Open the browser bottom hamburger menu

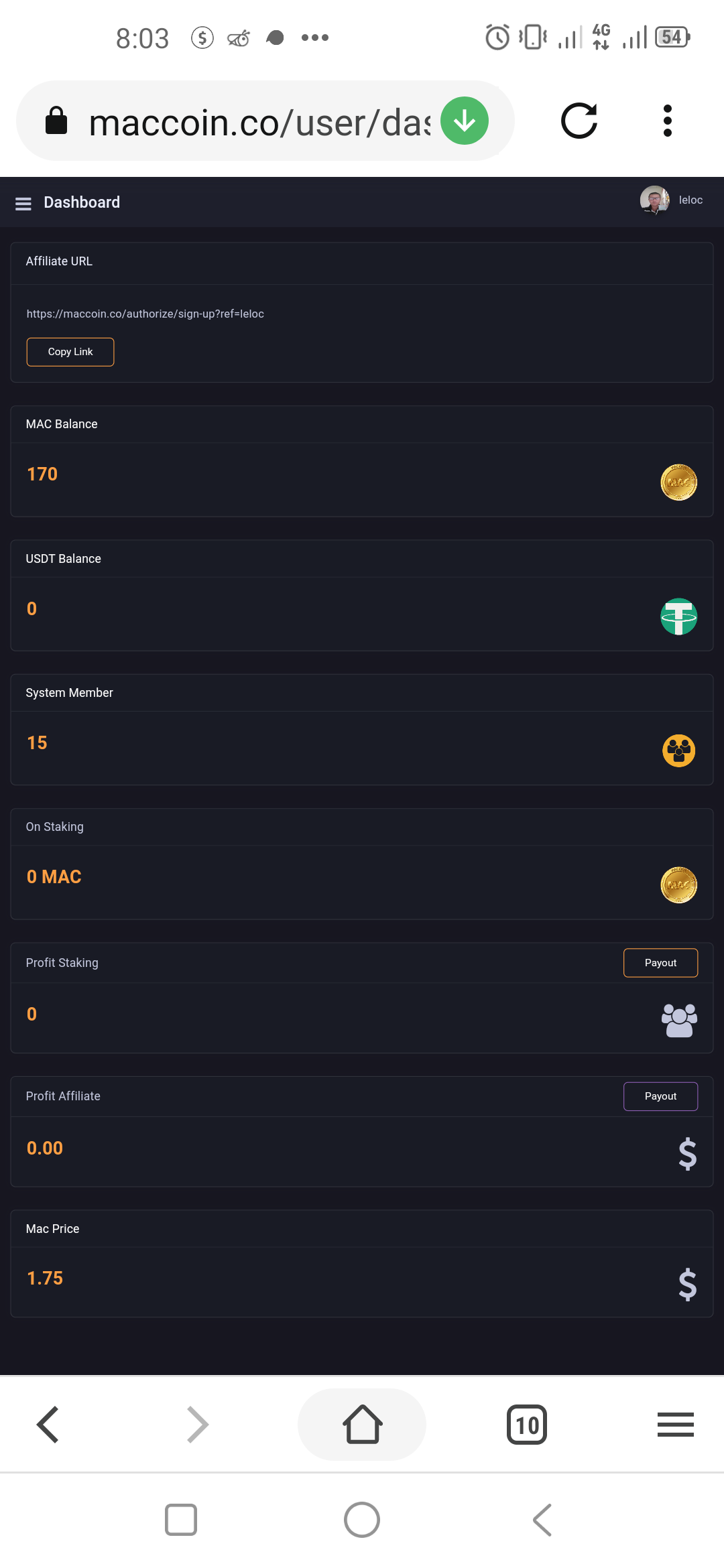pos(675,1425)
